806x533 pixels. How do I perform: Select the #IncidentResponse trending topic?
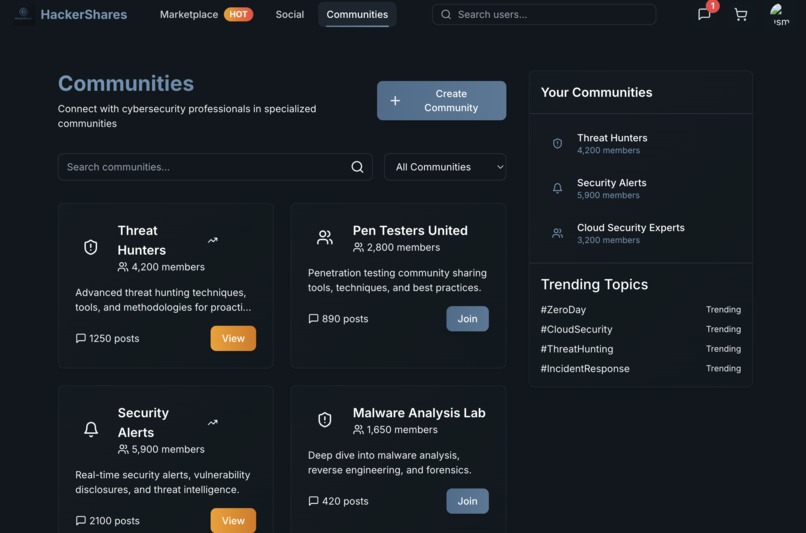tap(585, 369)
